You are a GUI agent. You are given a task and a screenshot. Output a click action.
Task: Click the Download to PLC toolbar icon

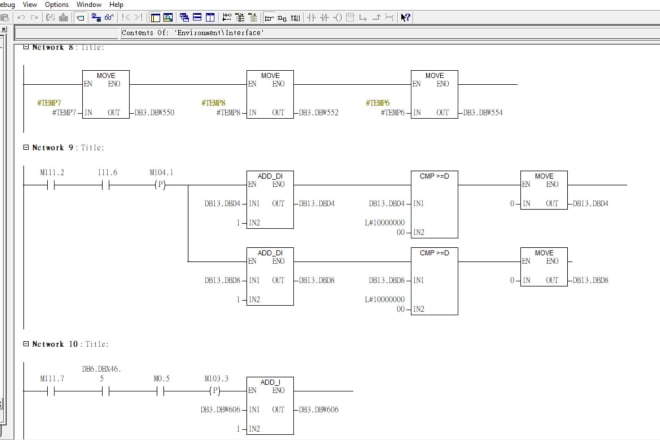coord(64,17)
